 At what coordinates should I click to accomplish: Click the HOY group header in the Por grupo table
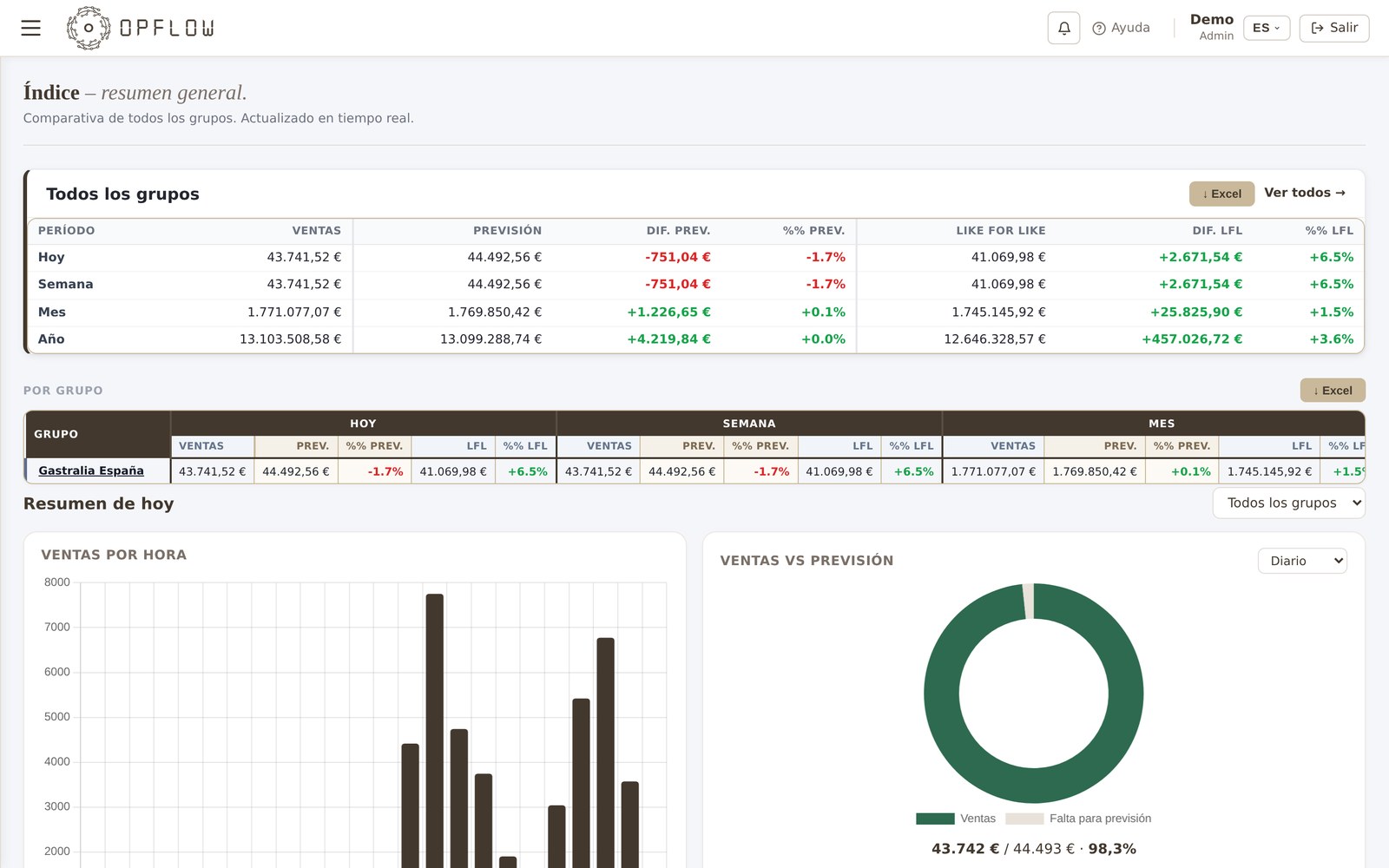coord(363,424)
